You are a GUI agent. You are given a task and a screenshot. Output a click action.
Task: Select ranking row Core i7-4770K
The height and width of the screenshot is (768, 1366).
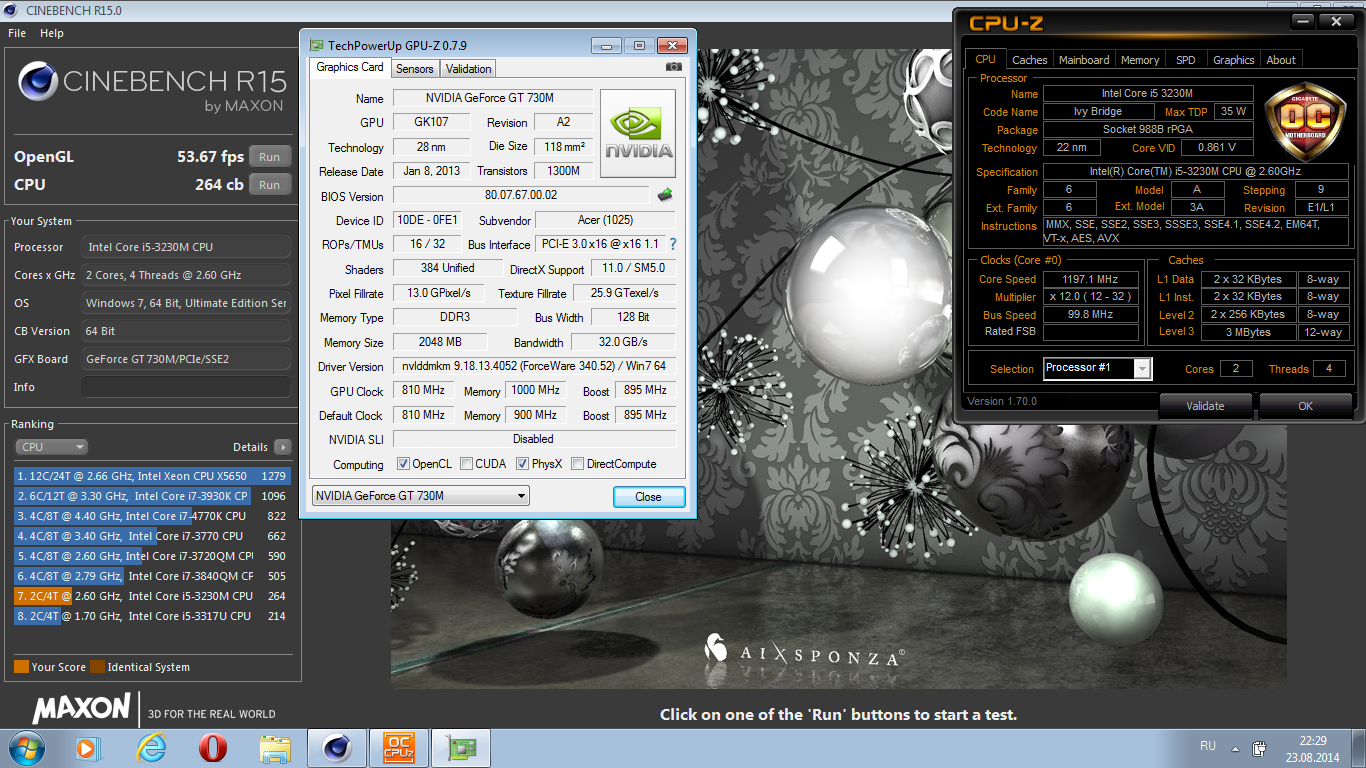click(x=151, y=516)
